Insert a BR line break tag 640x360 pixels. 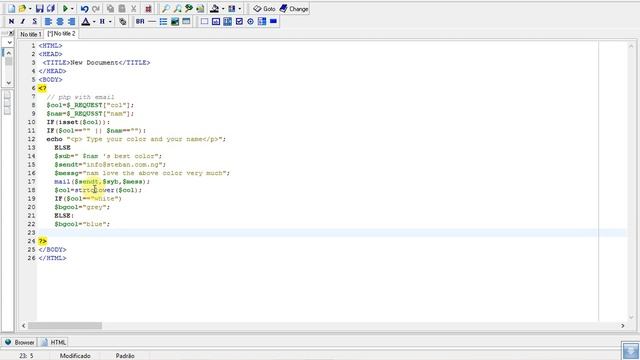coord(140,21)
